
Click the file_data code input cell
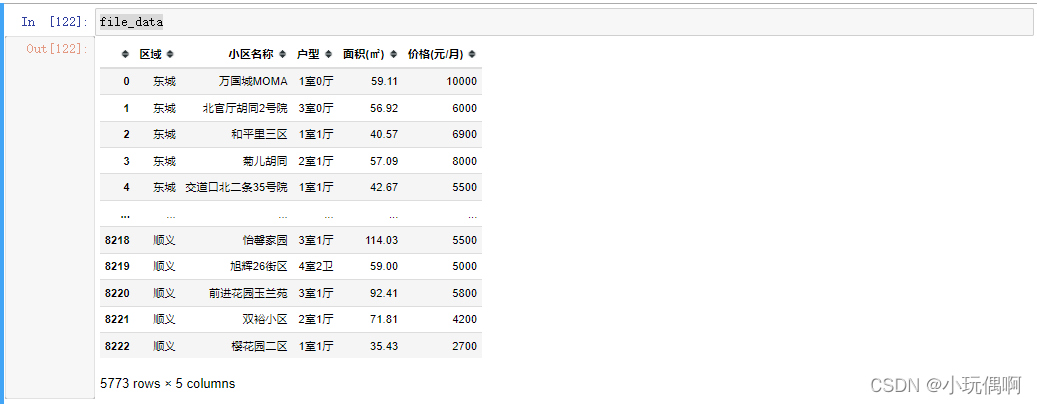[564, 22]
